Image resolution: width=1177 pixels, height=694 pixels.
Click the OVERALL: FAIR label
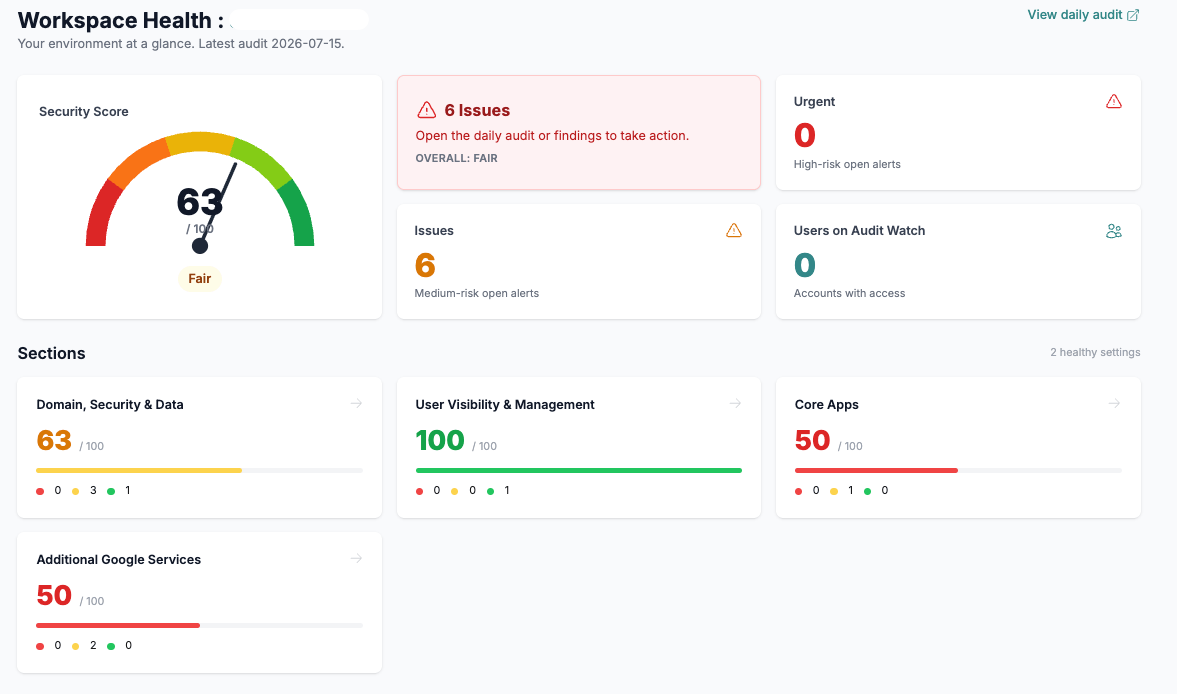[456, 158]
